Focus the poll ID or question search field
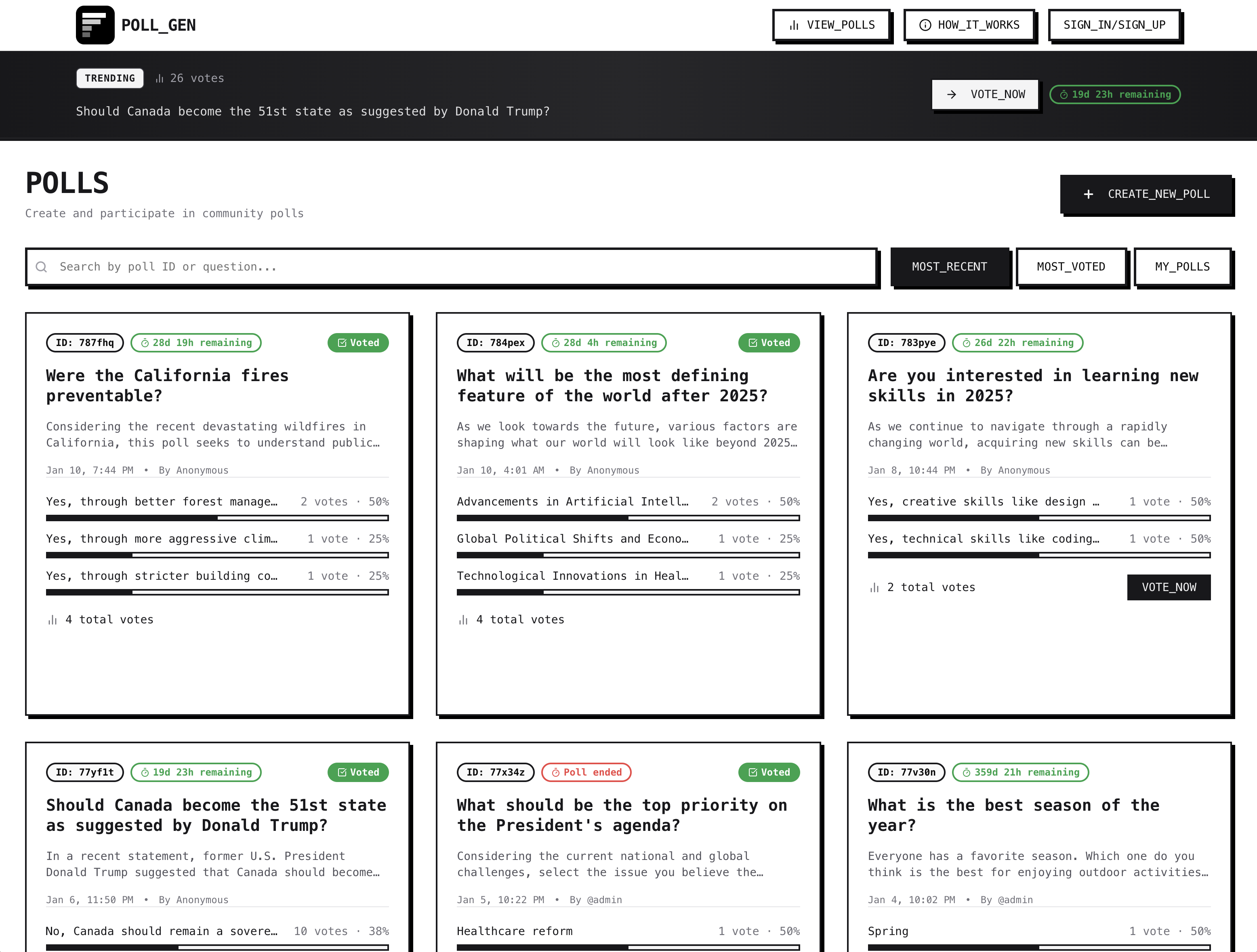This screenshot has height=952, width=1257. click(454, 266)
